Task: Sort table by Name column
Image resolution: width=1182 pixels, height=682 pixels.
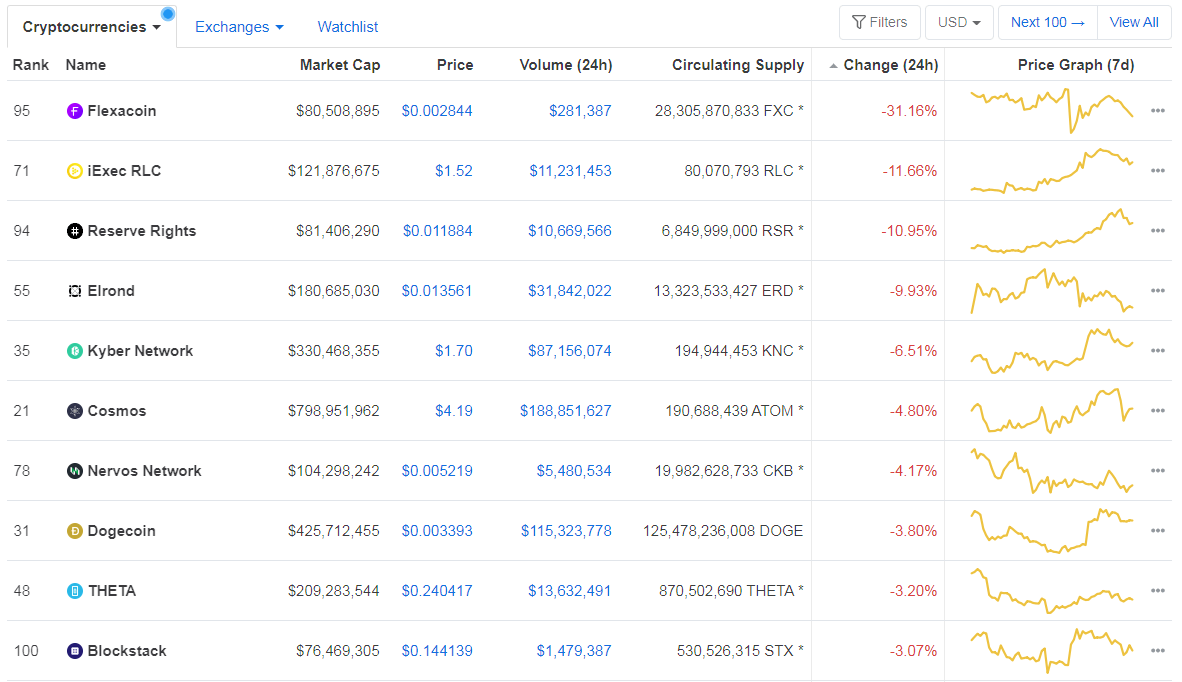Action: [x=86, y=65]
